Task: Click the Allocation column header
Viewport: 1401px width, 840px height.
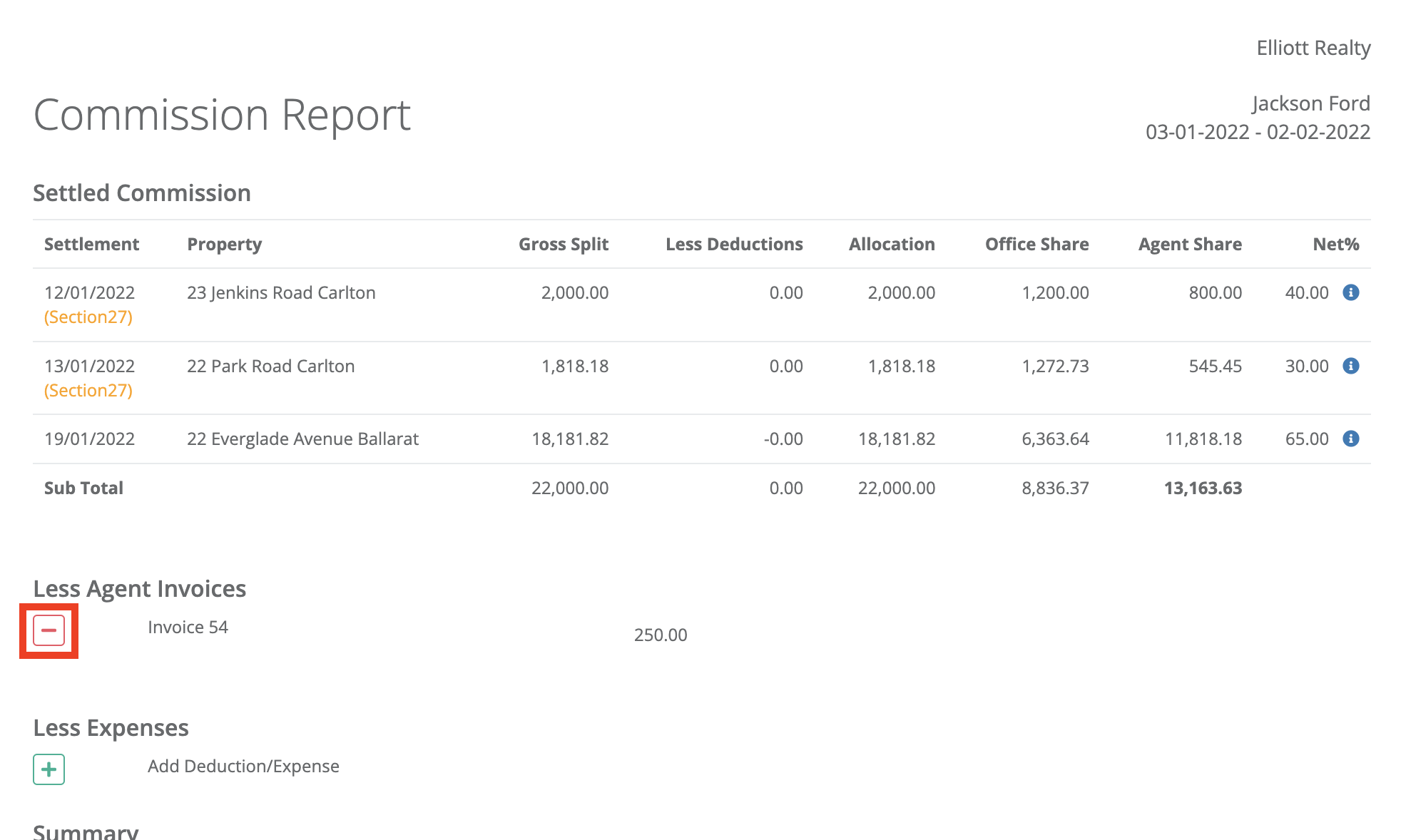Action: (x=892, y=244)
